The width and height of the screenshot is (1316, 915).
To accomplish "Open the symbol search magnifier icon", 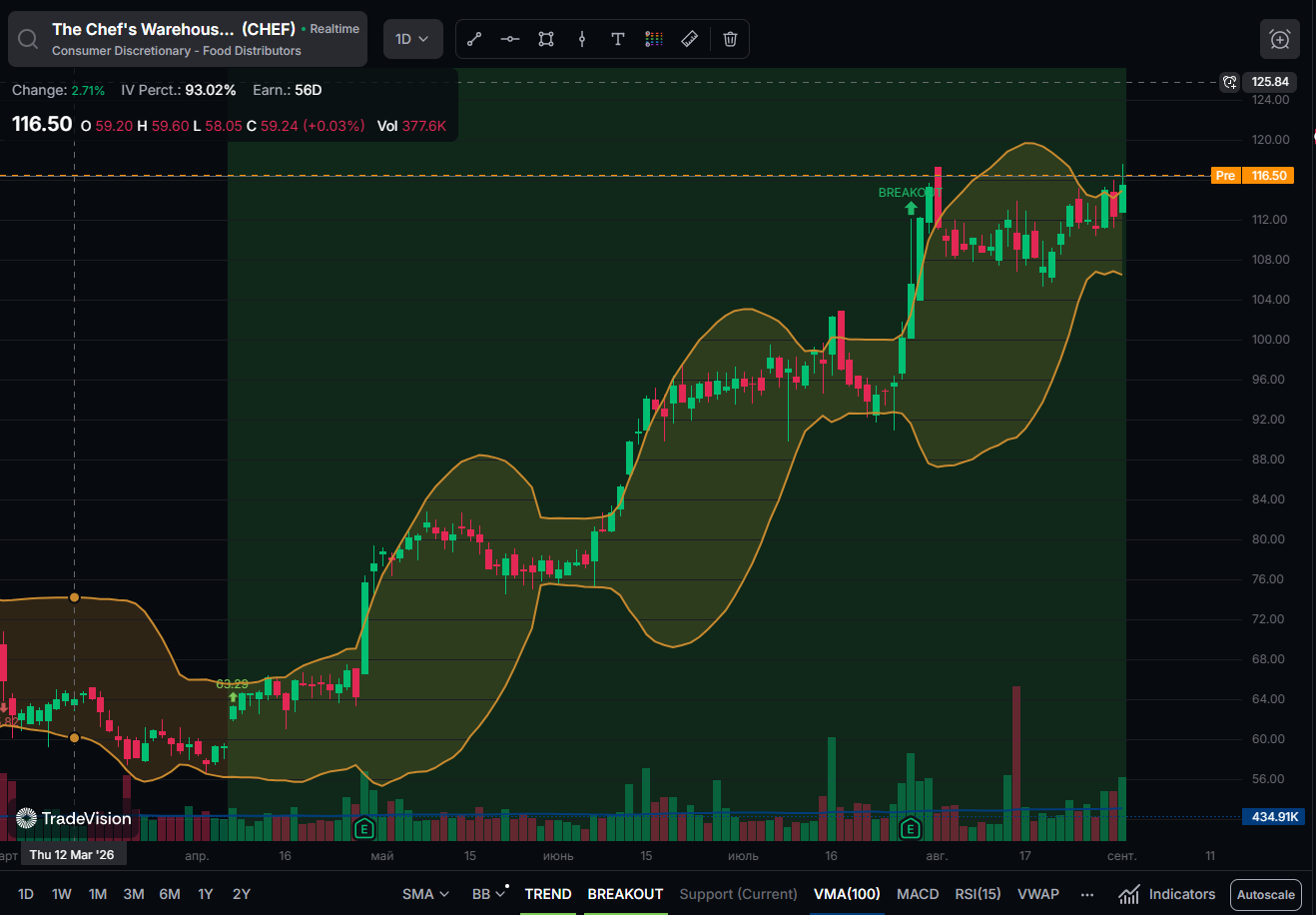I will pyautogui.click(x=28, y=39).
